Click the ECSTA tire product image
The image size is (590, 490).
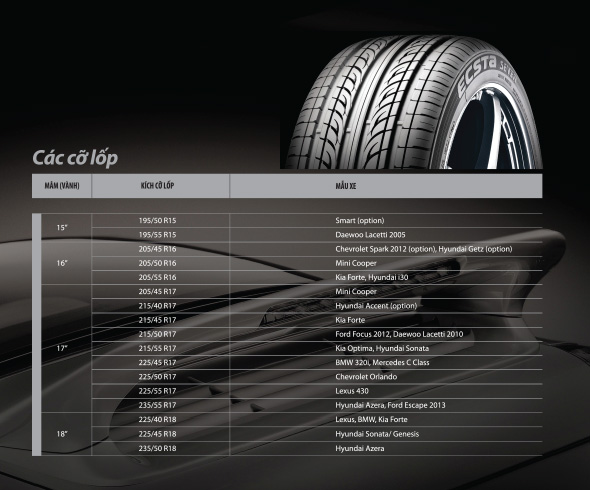[x=411, y=102]
